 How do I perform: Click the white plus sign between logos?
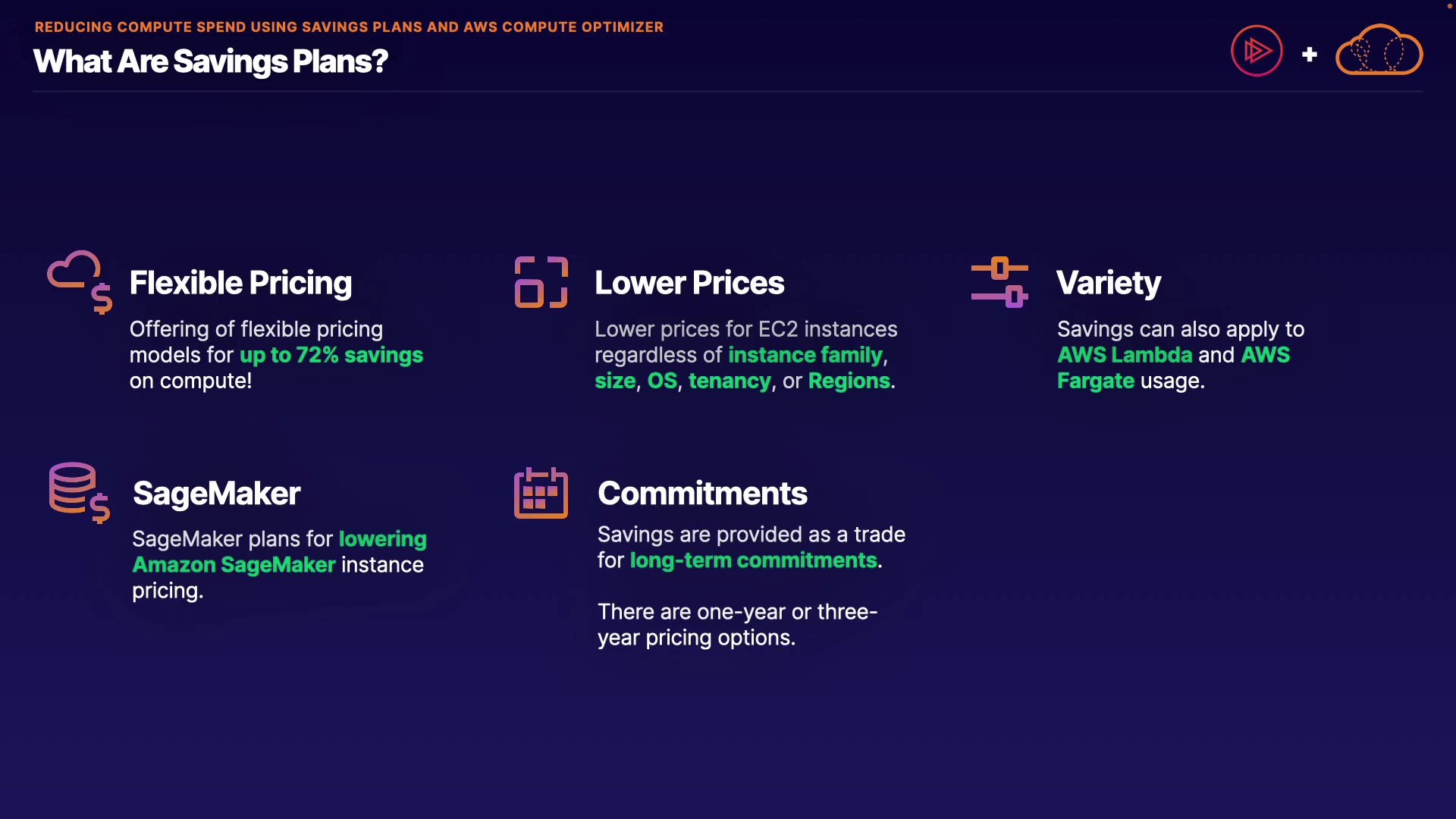point(1310,55)
